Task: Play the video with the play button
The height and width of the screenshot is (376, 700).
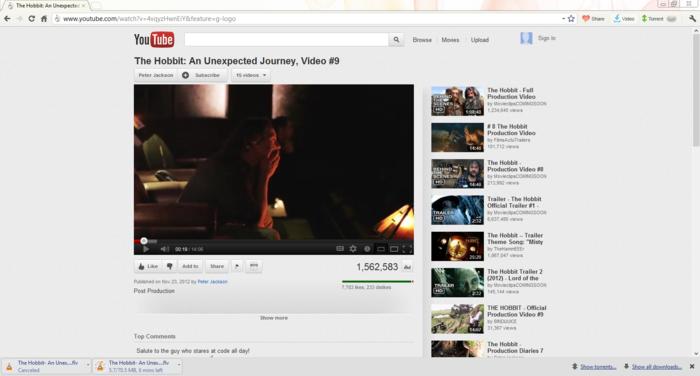Action: [x=146, y=249]
